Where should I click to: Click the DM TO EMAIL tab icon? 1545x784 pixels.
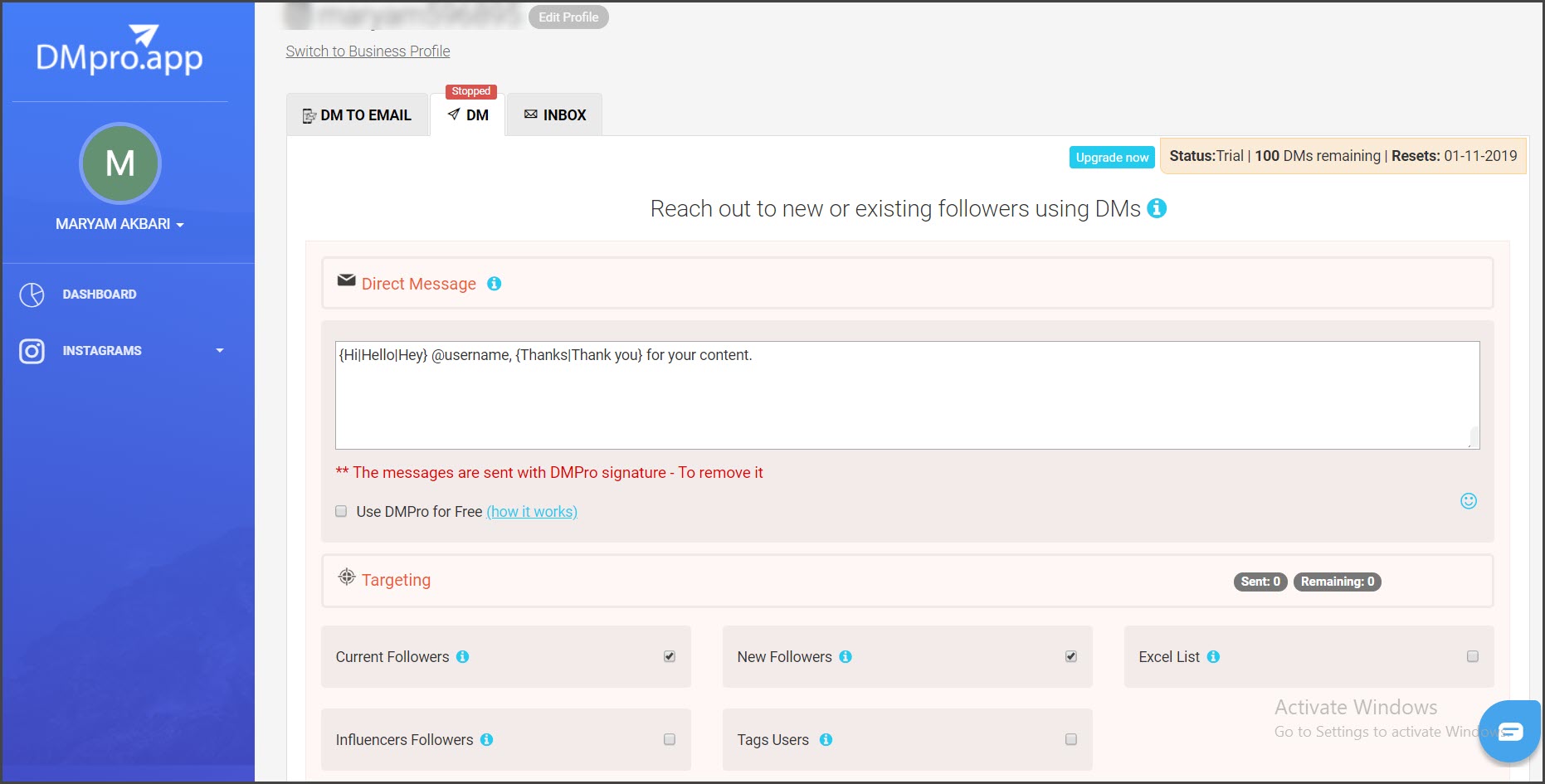coord(309,116)
